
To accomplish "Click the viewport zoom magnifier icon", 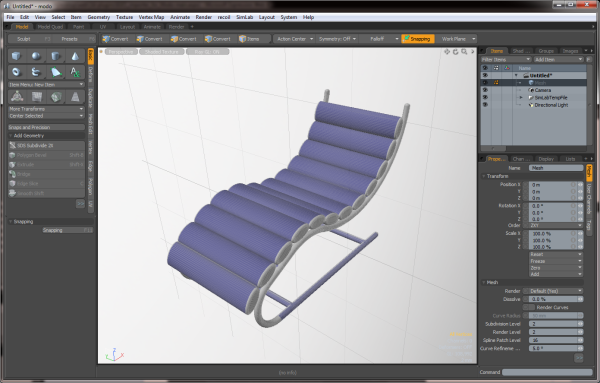I will (x=464, y=52).
